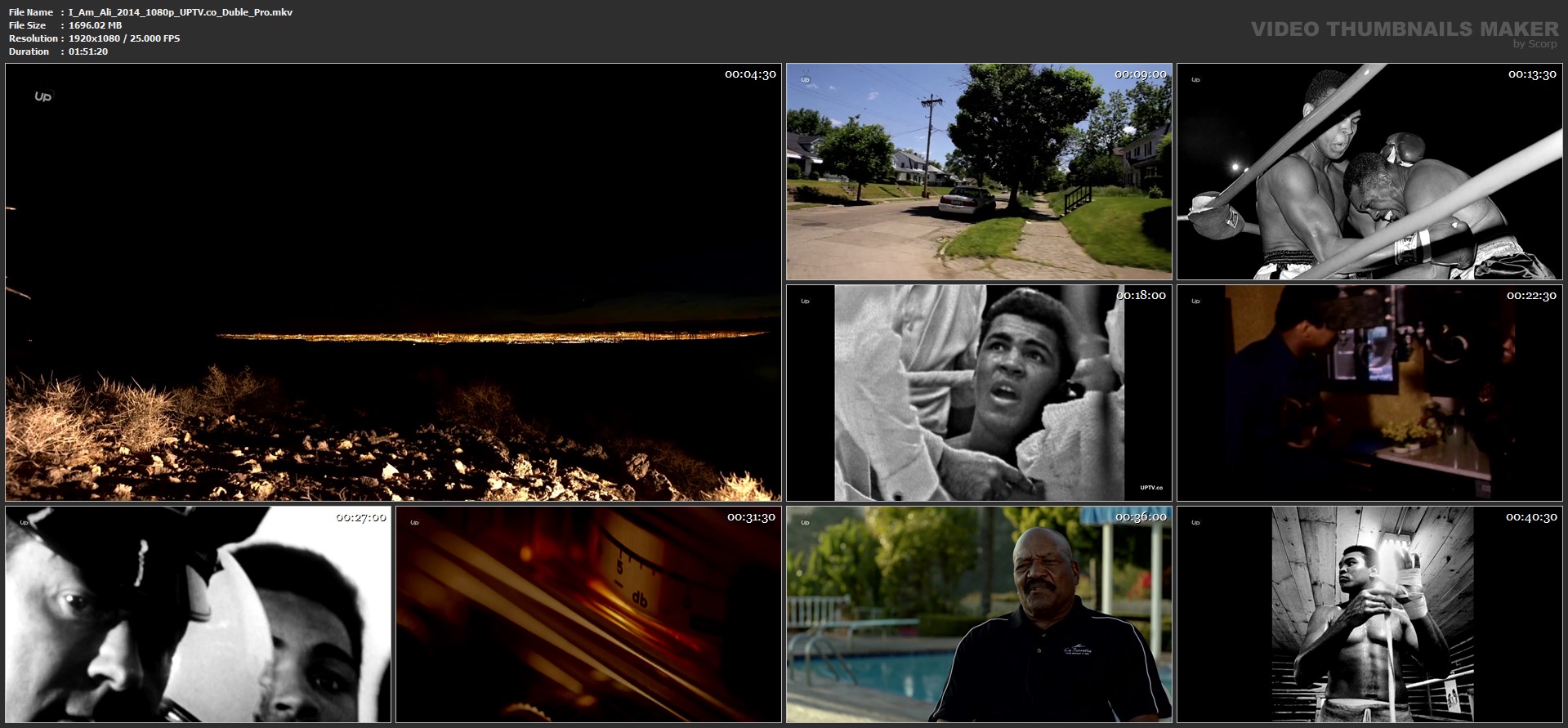Open the night city lights thumbnail at 00:04:30
The height and width of the screenshot is (728, 1568).
point(393,282)
